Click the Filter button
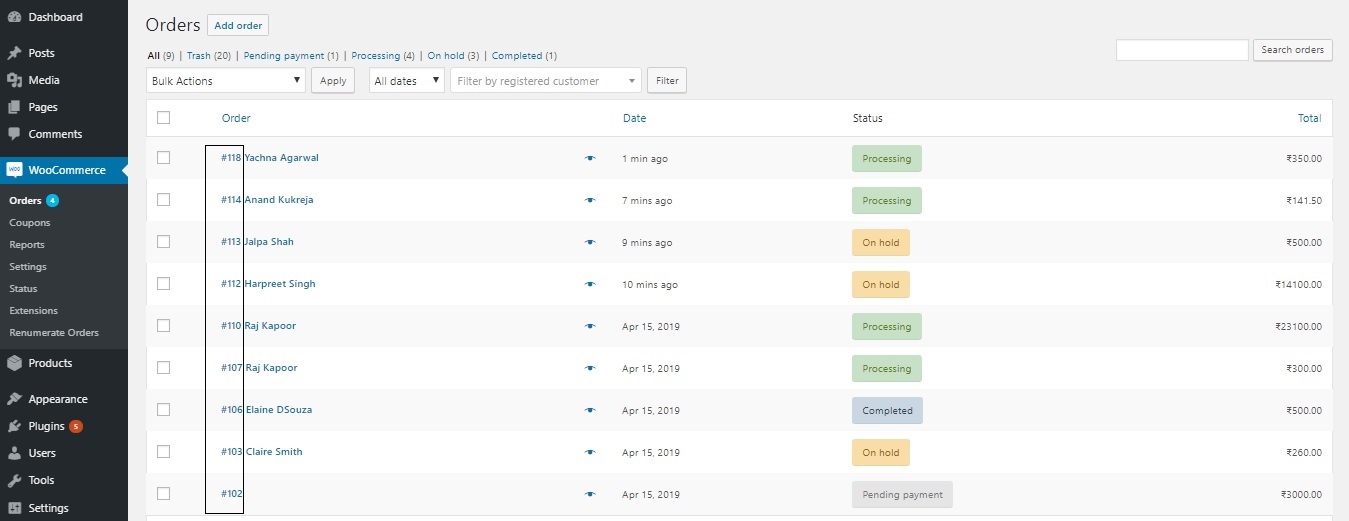 667,81
